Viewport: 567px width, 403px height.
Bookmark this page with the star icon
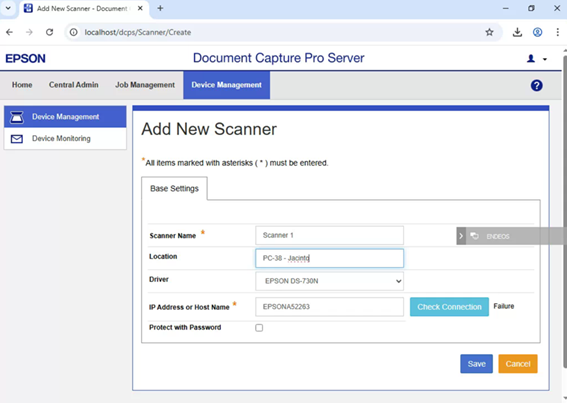tap(489, 32)
